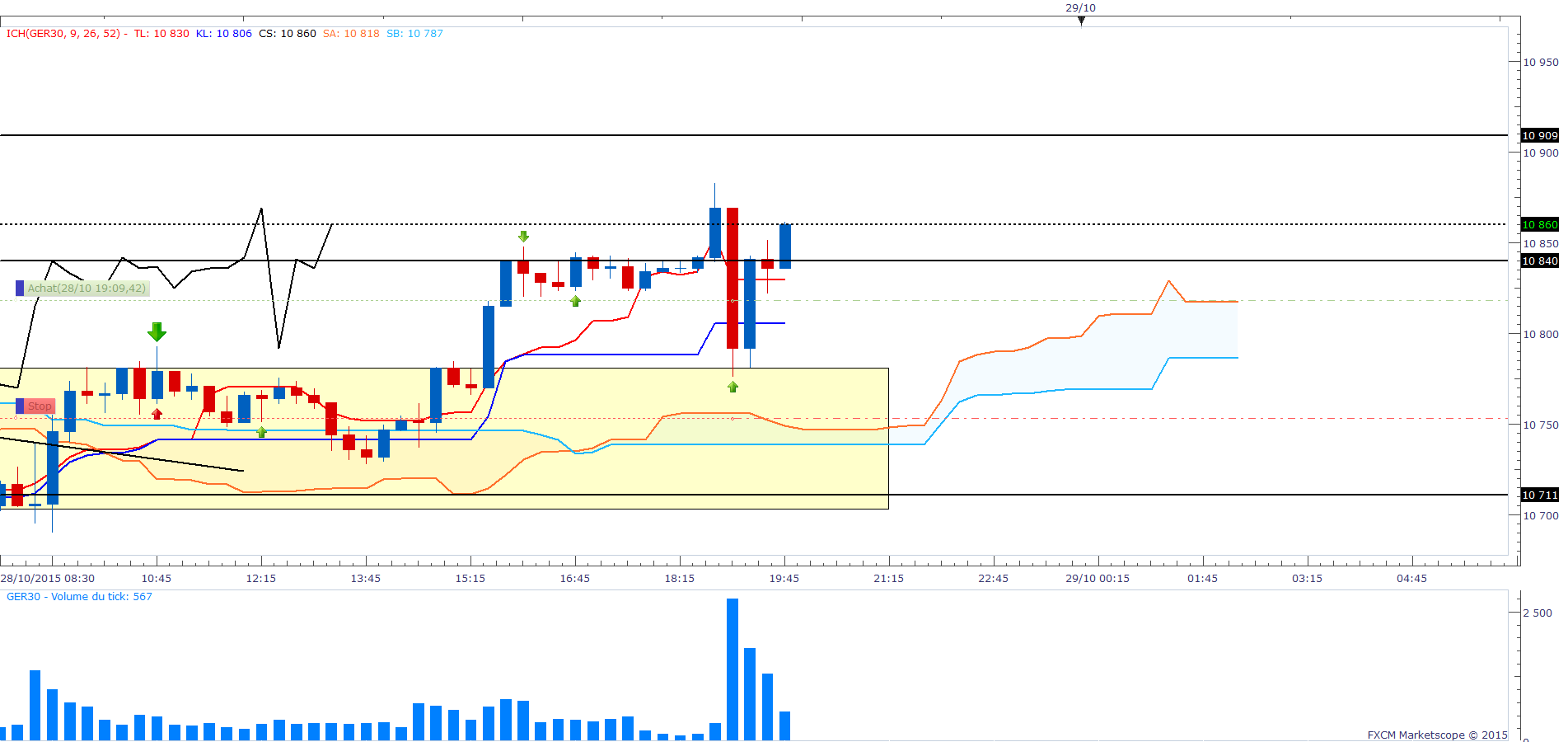Select green up arrow under tall red candle

tap(733, 387)
